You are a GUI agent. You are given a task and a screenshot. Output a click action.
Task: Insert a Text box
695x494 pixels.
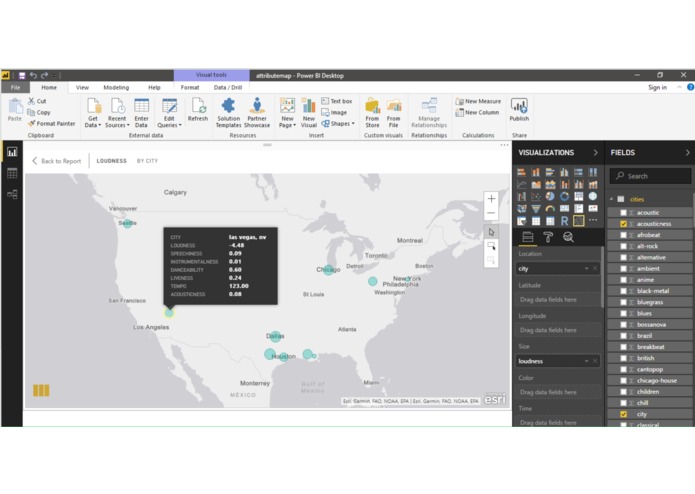(x=337, y=101)
